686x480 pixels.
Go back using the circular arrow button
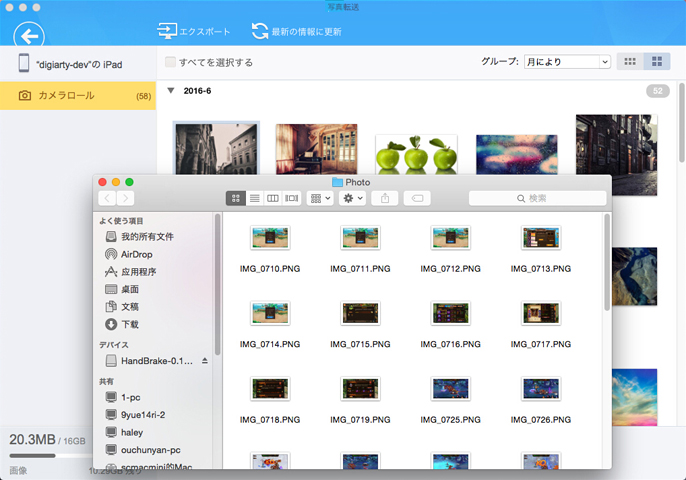tap(29, 36)
